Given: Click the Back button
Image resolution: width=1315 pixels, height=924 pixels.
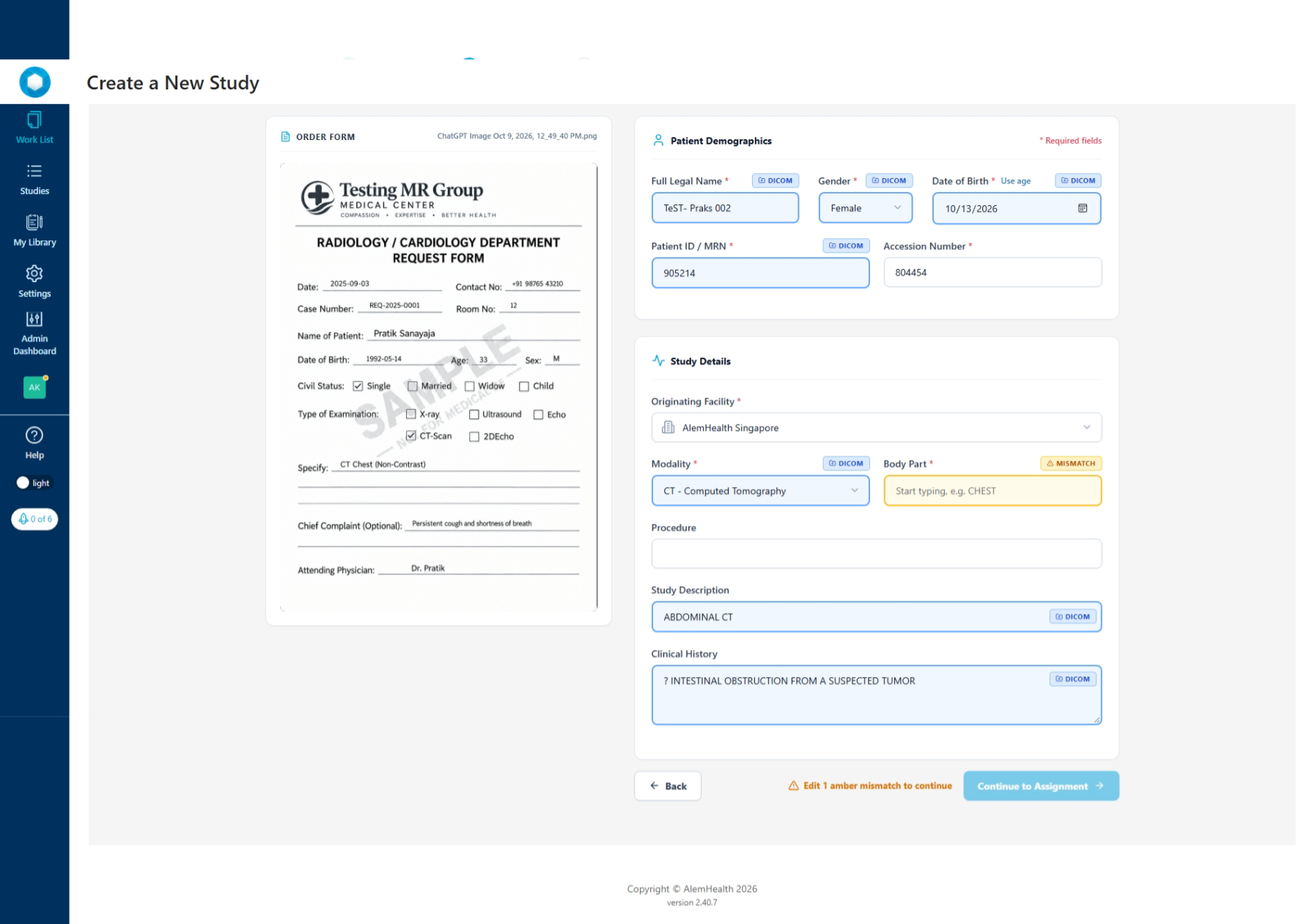Looking at the screenshot, I should (668, 786).
